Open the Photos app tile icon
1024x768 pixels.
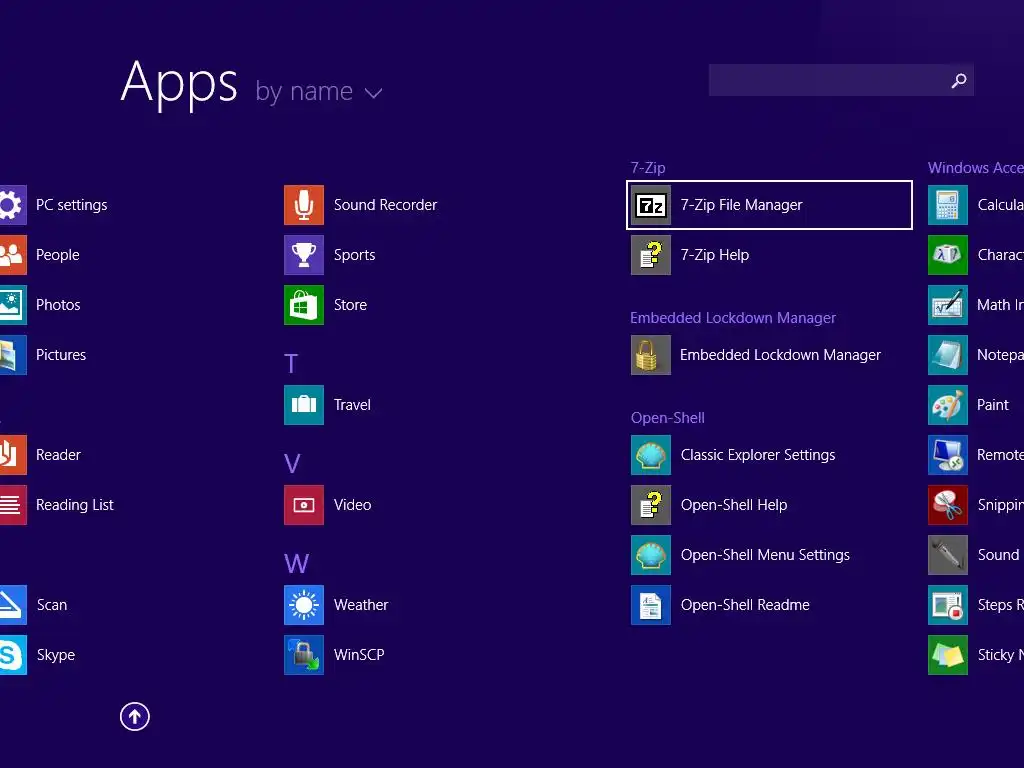click(x=12, y=305)
